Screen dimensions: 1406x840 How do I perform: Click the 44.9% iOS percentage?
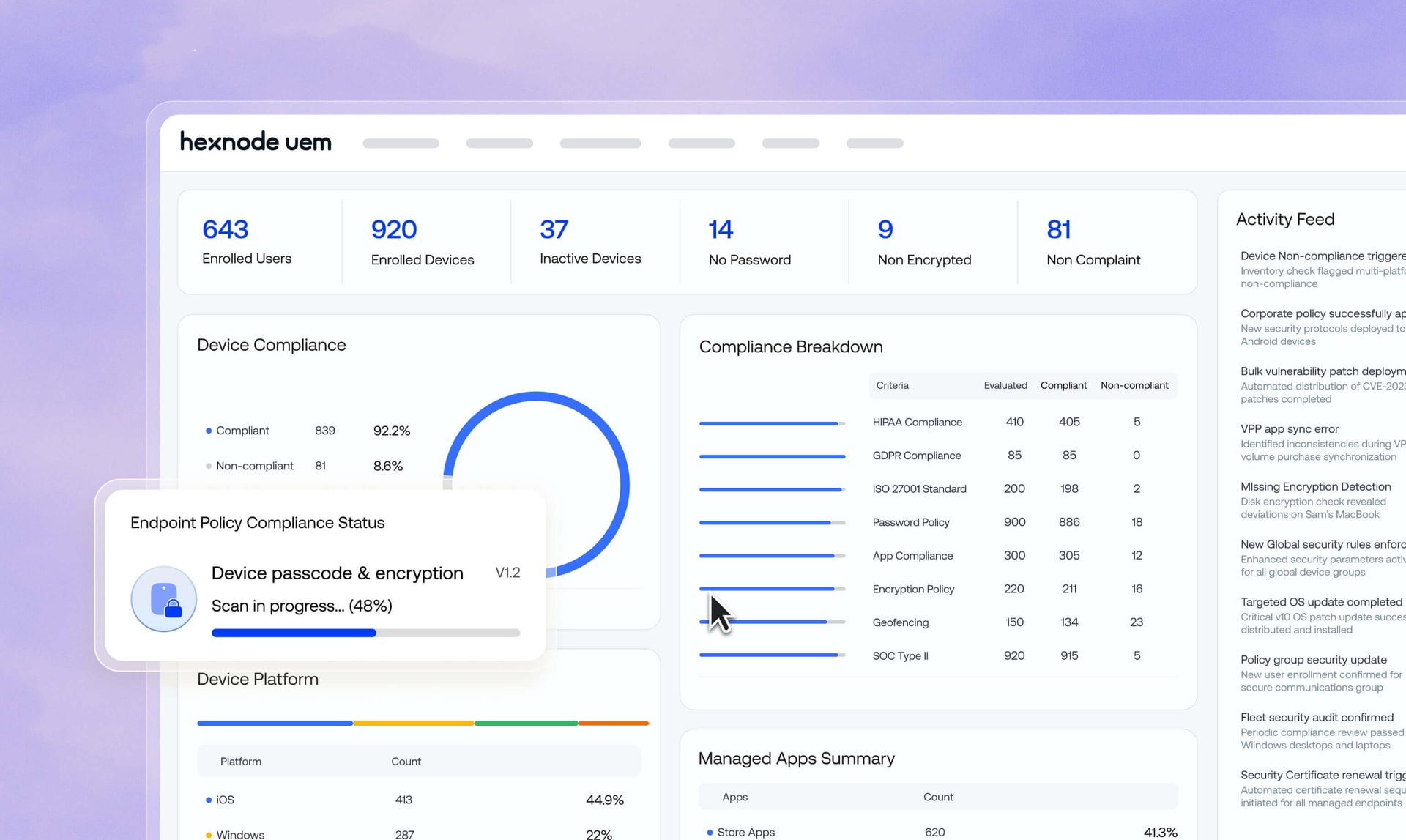[605, 800]
